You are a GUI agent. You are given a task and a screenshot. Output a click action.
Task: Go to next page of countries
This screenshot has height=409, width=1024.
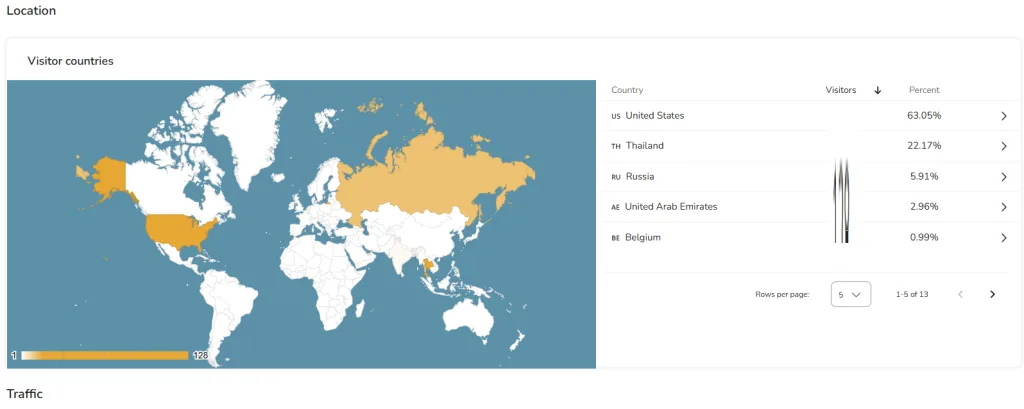click(x=992, y=295)
